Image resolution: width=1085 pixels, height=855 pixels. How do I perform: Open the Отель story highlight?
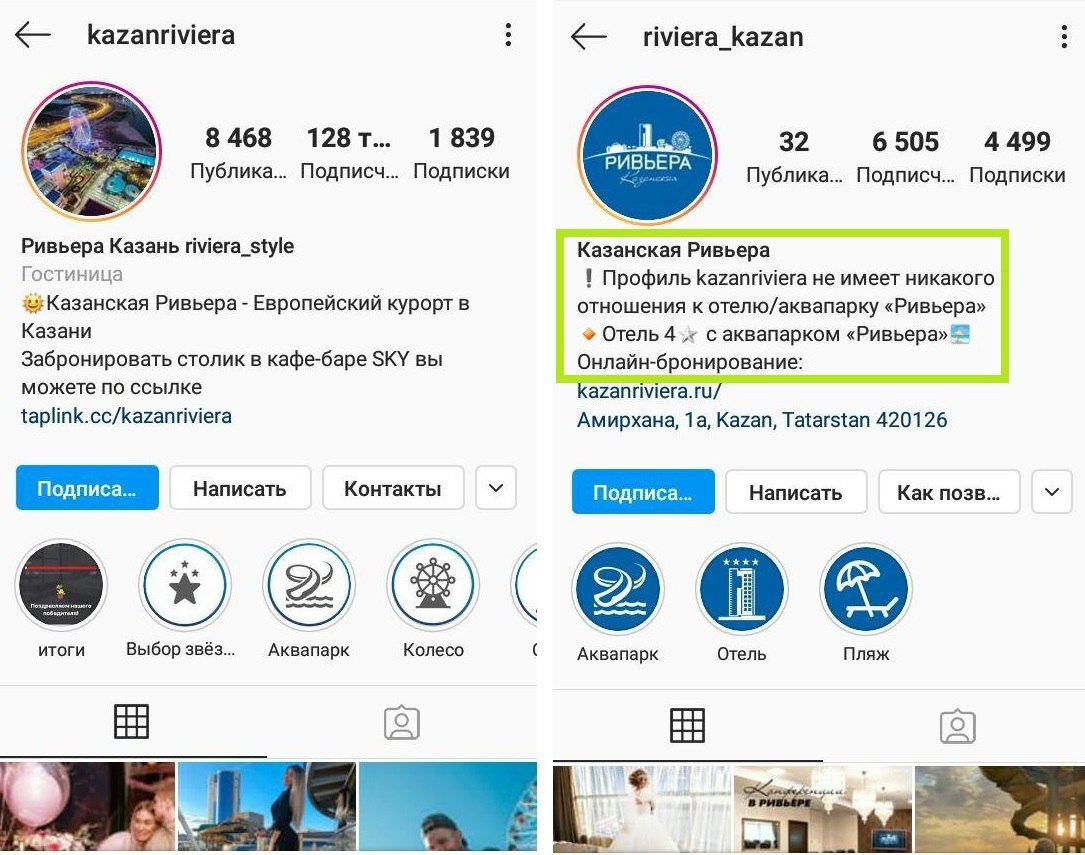(x=742, y=589)
